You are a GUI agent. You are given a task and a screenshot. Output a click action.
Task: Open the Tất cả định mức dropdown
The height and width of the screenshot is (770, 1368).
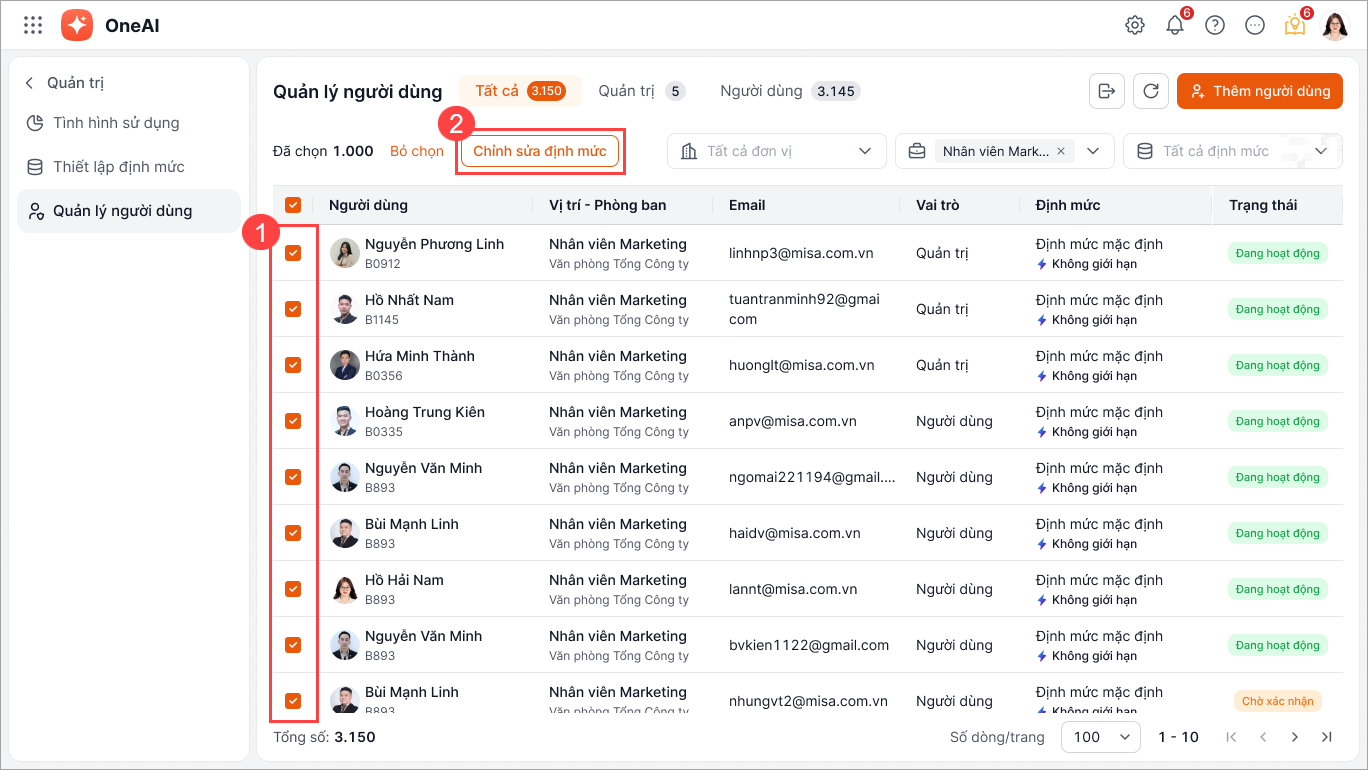[x=1232, y=151]
